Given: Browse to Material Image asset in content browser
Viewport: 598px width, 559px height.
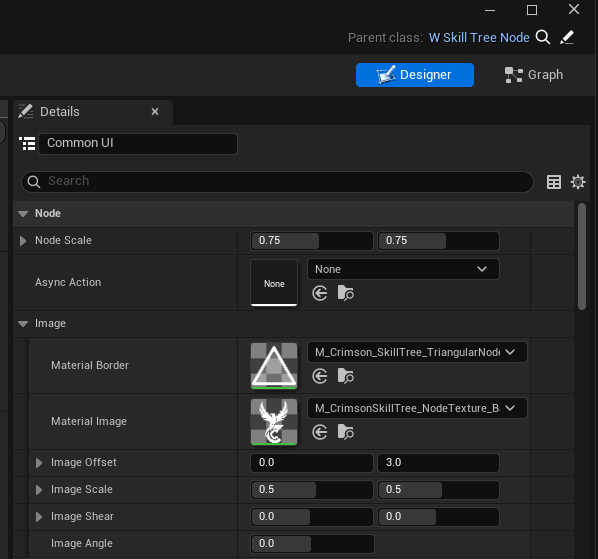Looking at the screenshot, I should pos(346,432).
